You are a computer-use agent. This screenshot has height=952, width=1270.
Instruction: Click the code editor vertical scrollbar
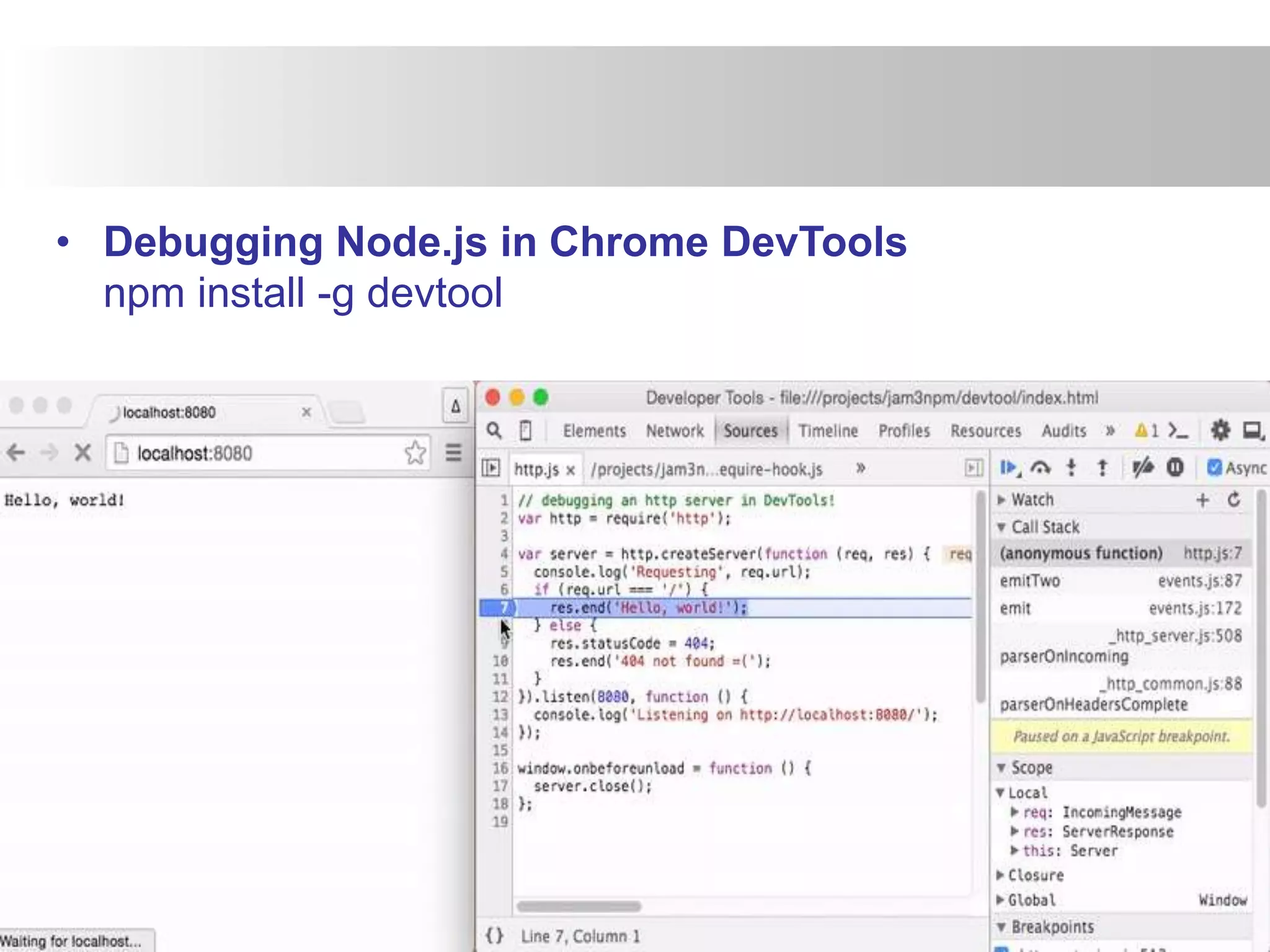pos(980,596)
